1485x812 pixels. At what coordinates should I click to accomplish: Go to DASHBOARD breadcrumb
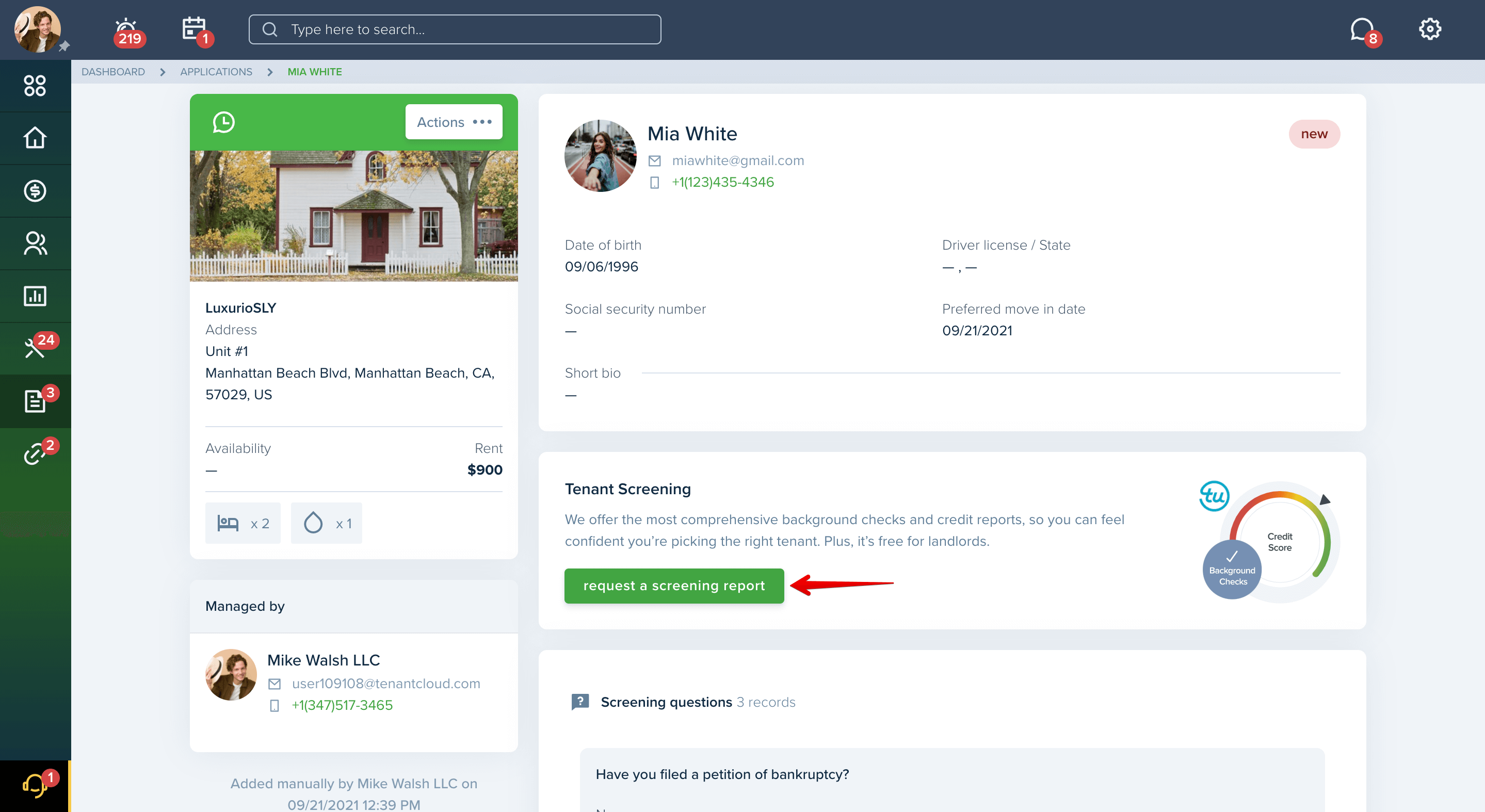(113, 72)
